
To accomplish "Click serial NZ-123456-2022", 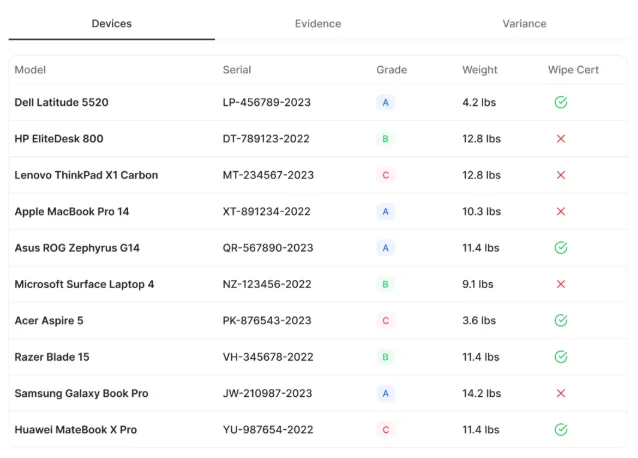I will coord(267,284).
